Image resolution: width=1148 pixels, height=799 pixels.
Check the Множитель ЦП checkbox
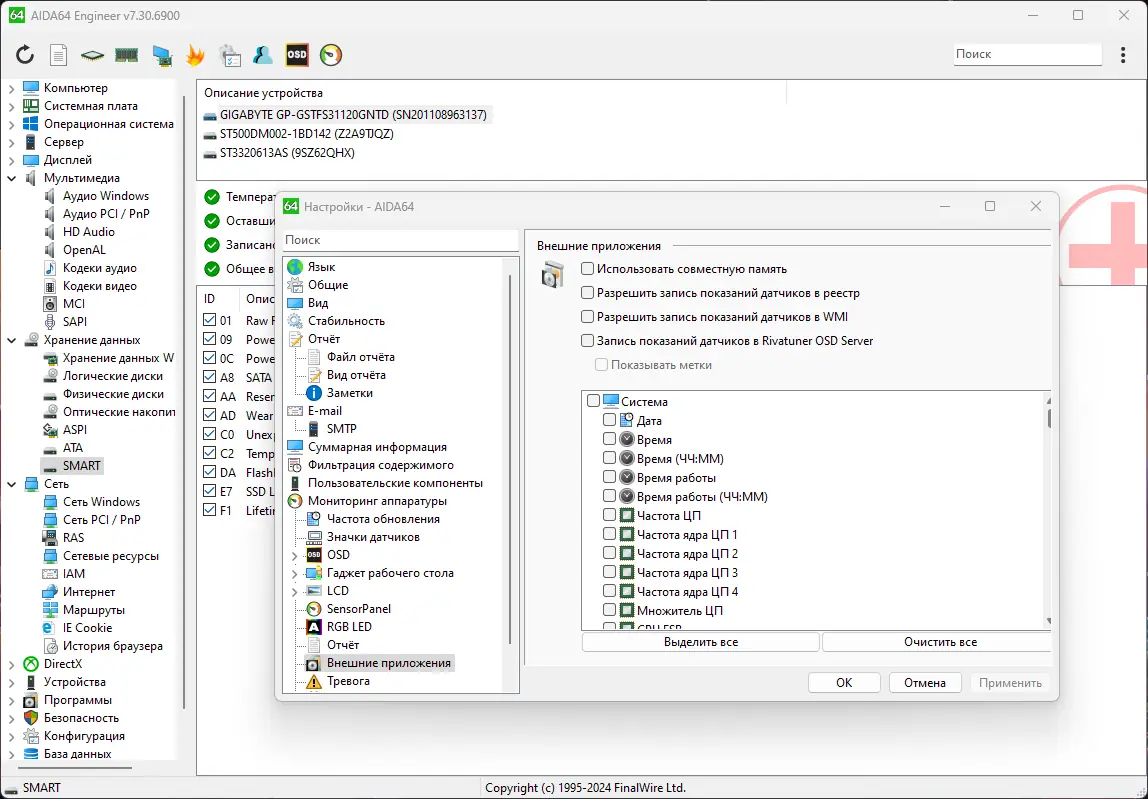[x=609, y=610]
